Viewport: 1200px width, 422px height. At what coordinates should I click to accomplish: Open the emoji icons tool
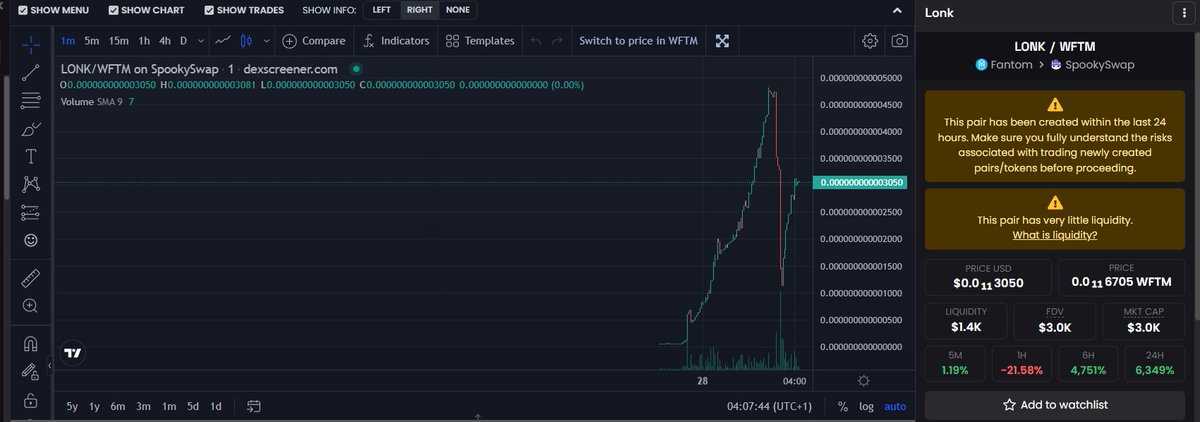(31, 240)
